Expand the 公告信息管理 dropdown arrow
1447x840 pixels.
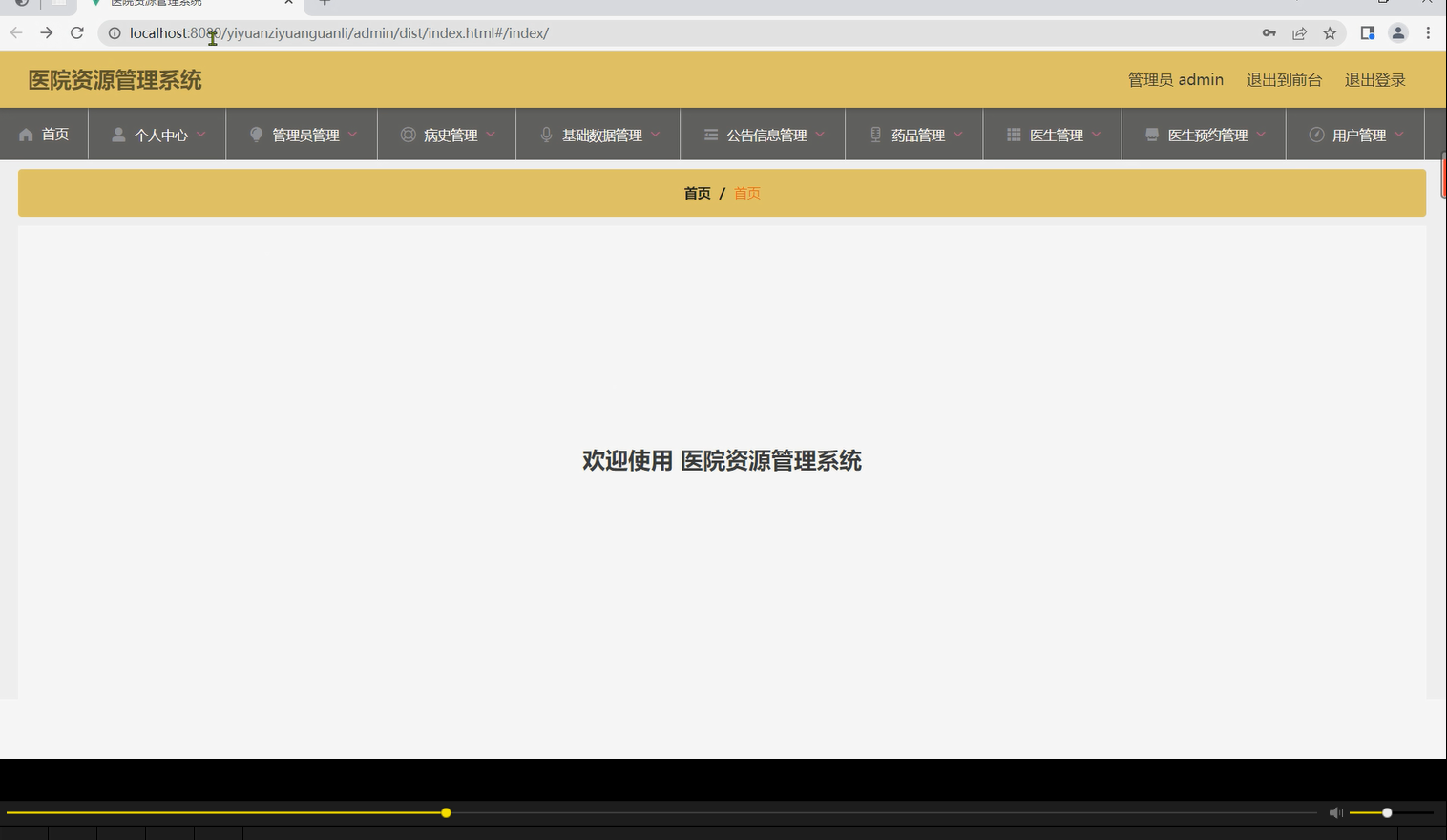click(x=820, y=135)
